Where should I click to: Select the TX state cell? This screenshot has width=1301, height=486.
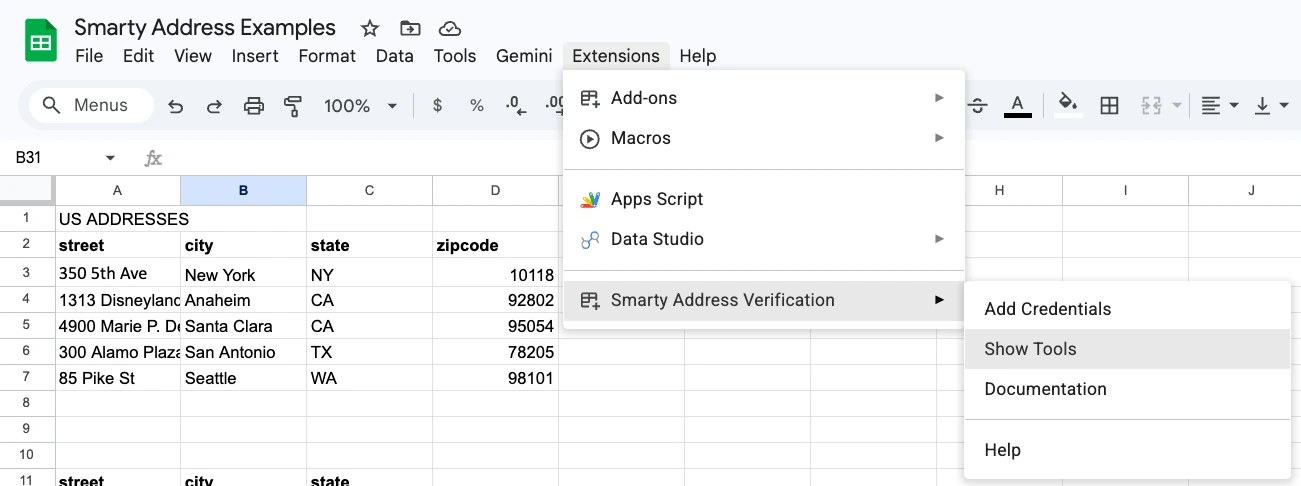pyautogui.click(x=369, y=351)
